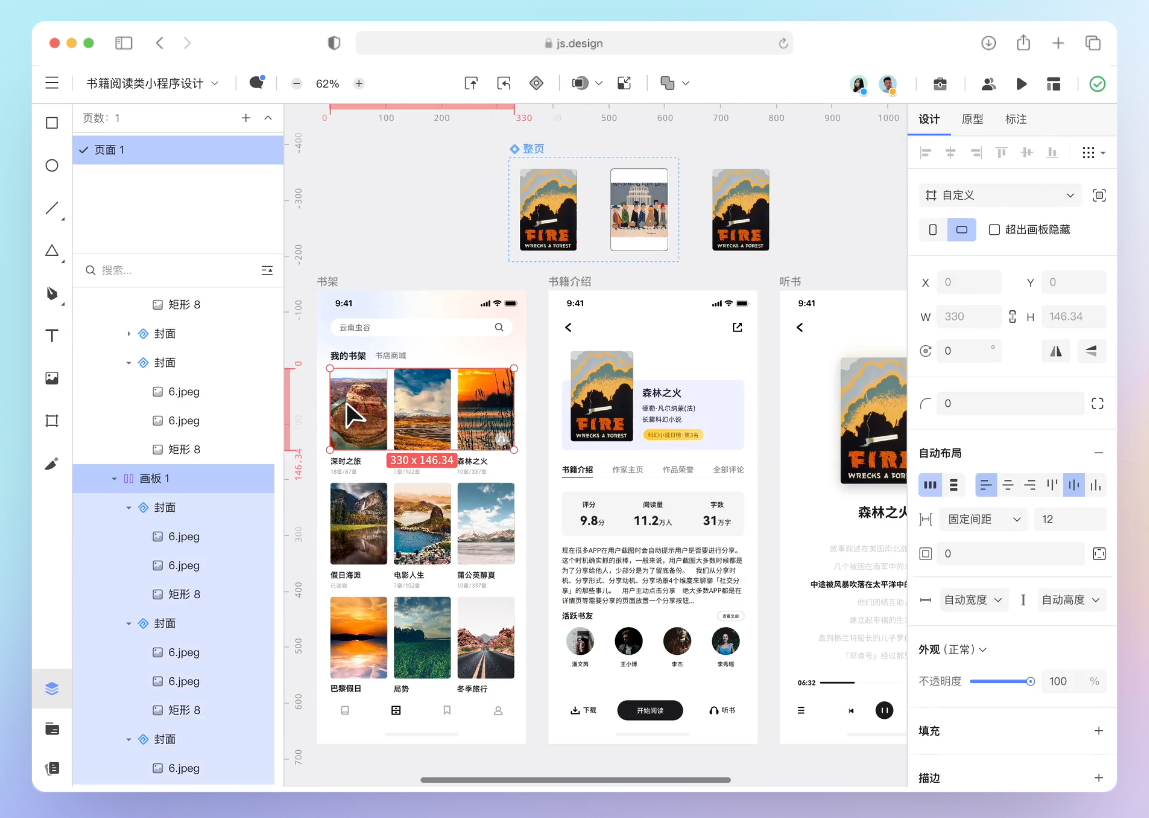This screenshot has width=1149, height=818.
Task: Select the Line tool
Action: (x=51, y=208)
